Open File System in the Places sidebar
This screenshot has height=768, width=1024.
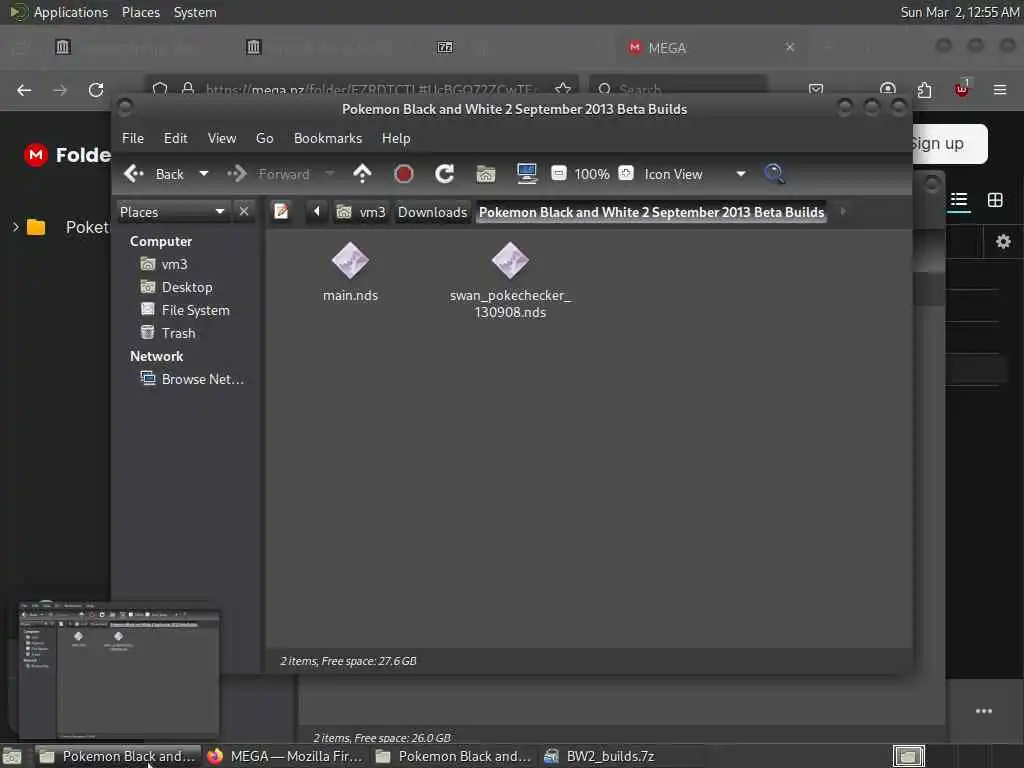point(185,310)
